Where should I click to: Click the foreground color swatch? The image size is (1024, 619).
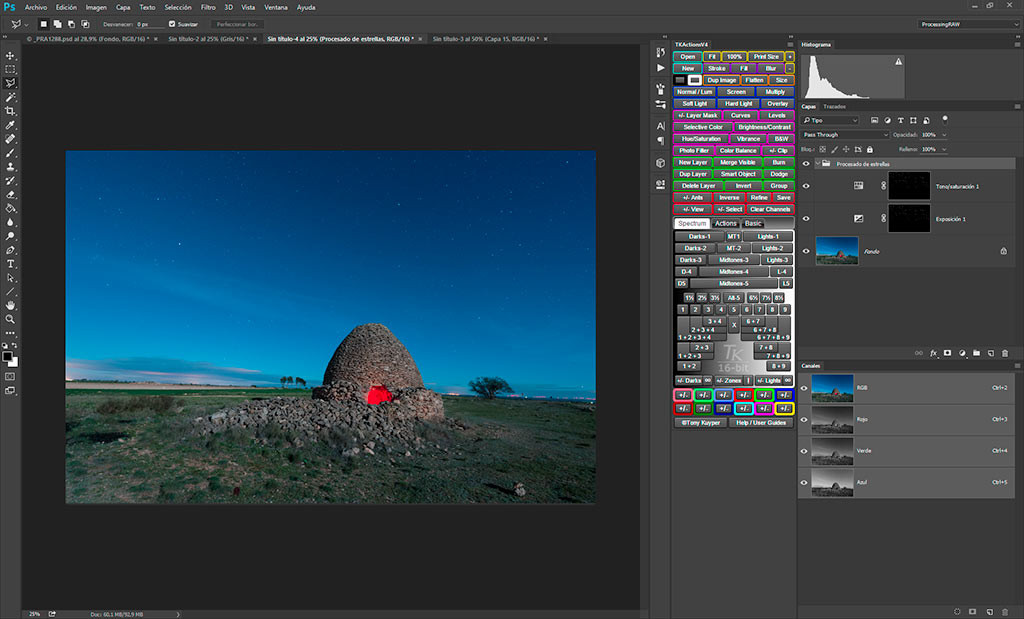coord(7,355)
